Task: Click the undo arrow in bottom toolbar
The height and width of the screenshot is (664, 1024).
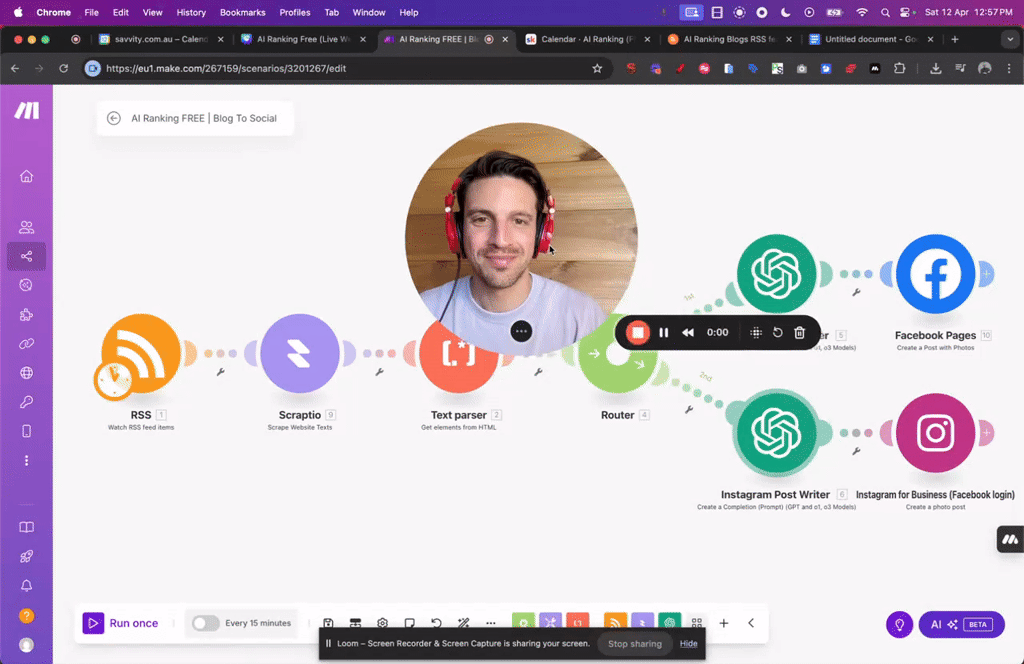Action: tap(436, 624)
